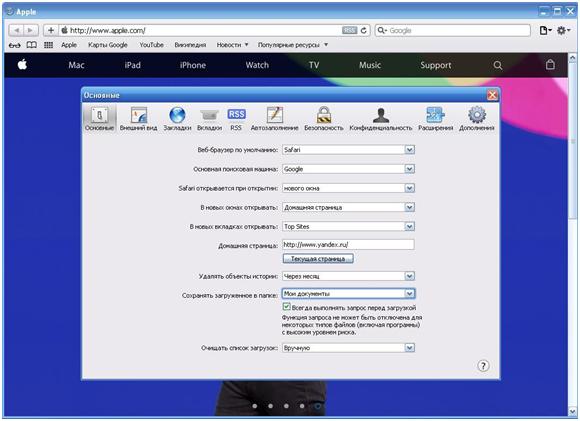Click the page scrollbar up arrow
580x421 pixels.
pos(572,58)
